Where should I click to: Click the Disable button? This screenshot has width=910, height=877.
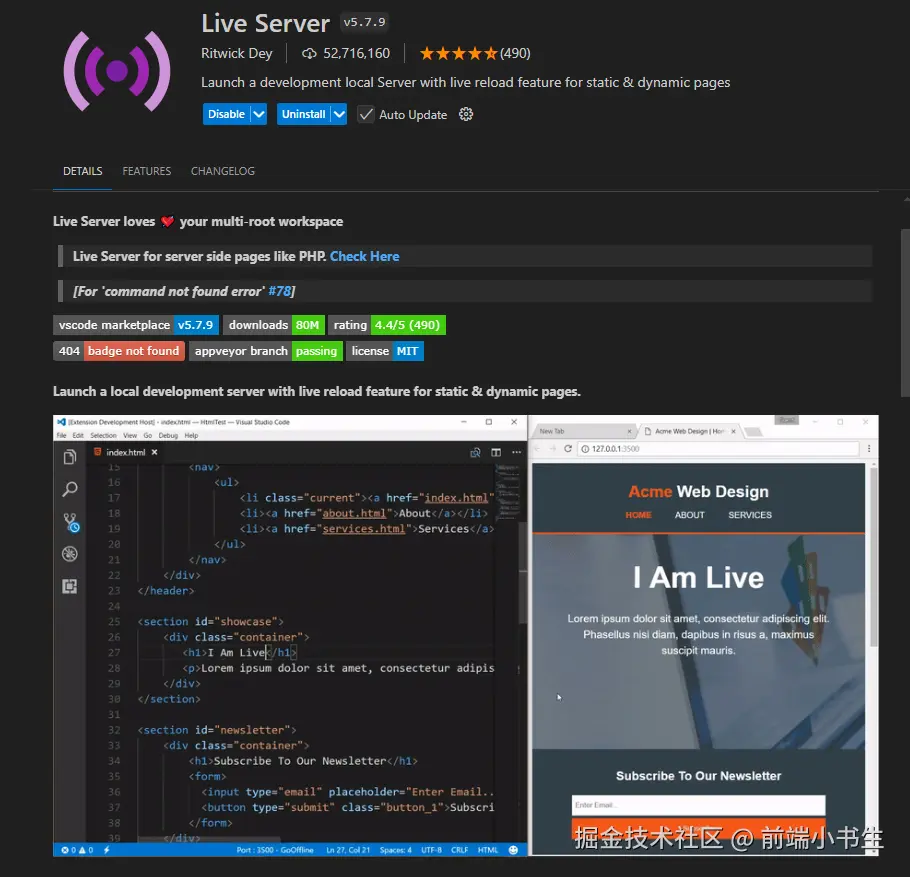coord(226,114)
